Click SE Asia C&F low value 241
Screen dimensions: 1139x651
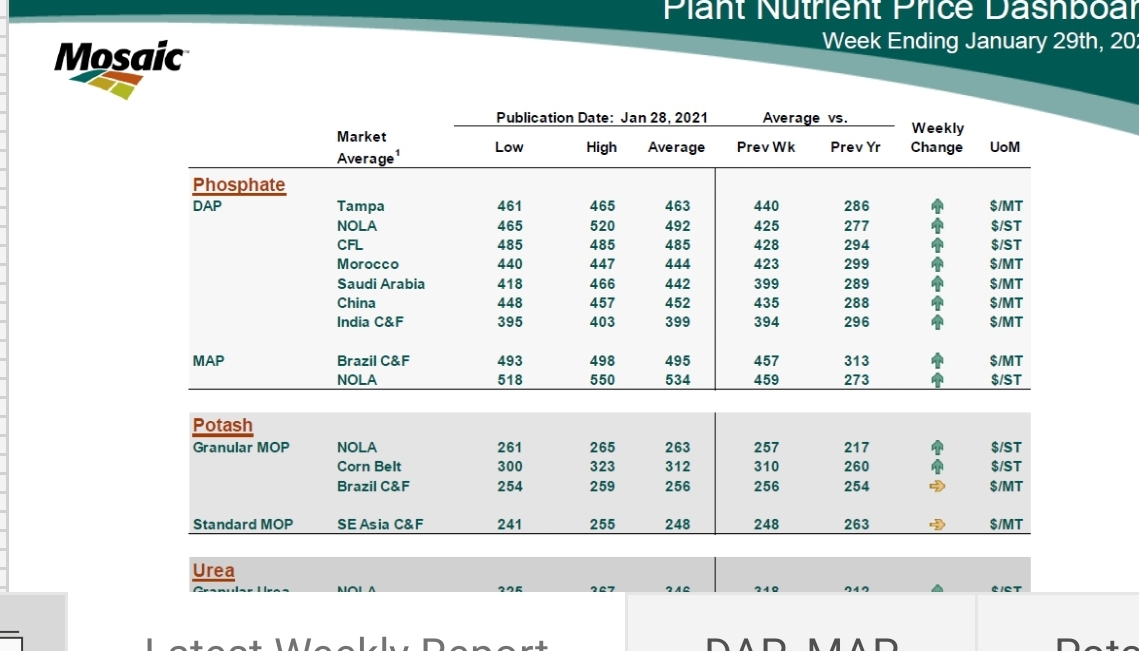click(509, 524)
